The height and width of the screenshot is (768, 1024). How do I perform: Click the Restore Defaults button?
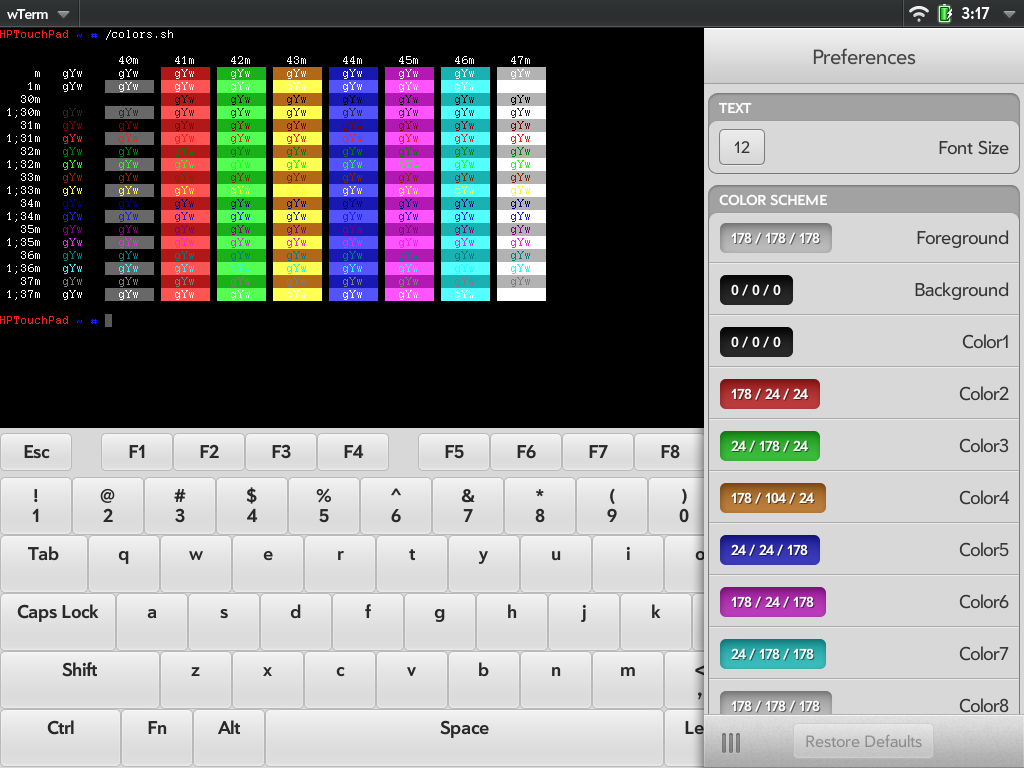pos(863,742)
